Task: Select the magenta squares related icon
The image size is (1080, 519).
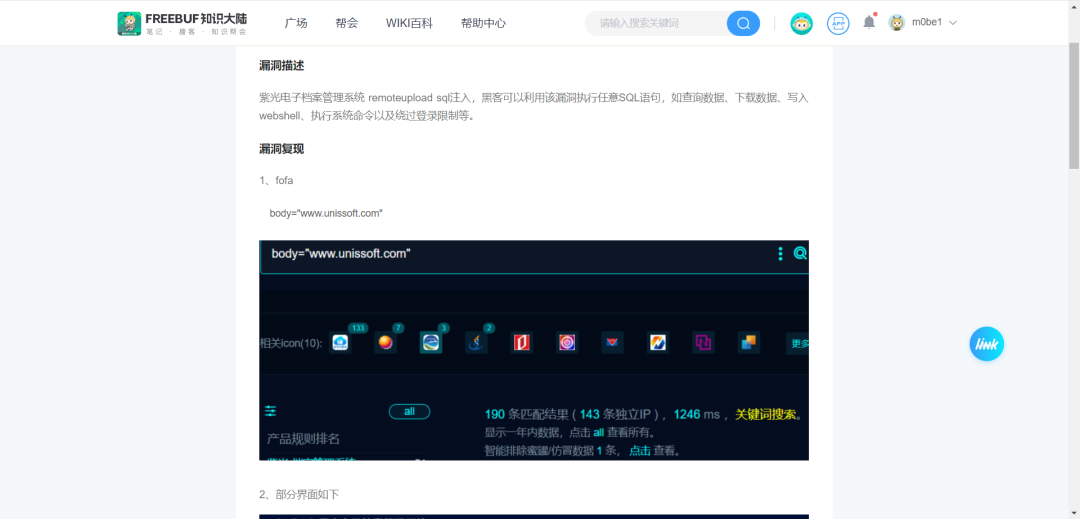Action: 703,342
